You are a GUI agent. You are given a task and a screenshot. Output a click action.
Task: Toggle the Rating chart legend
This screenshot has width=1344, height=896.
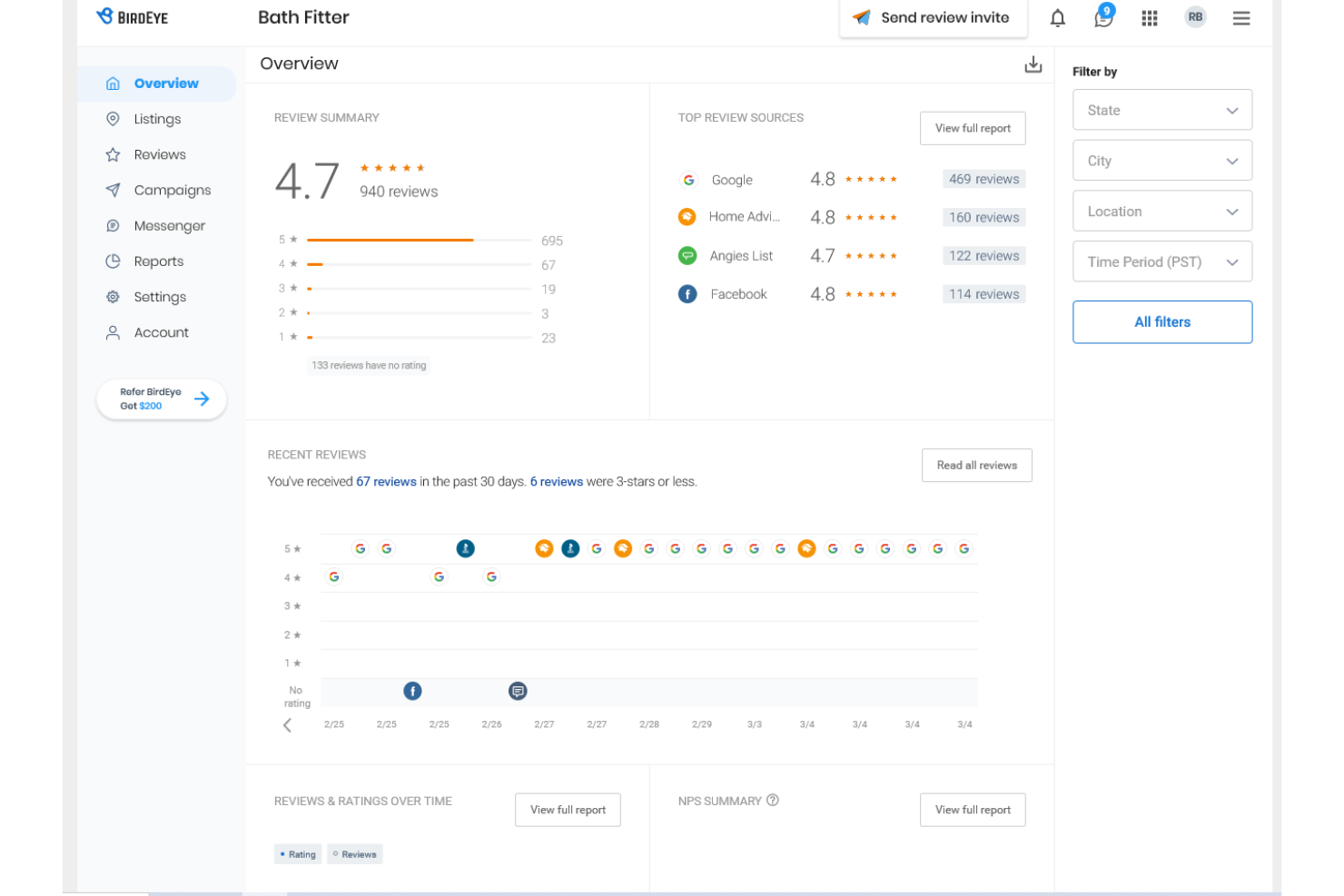tap(298, 854)
